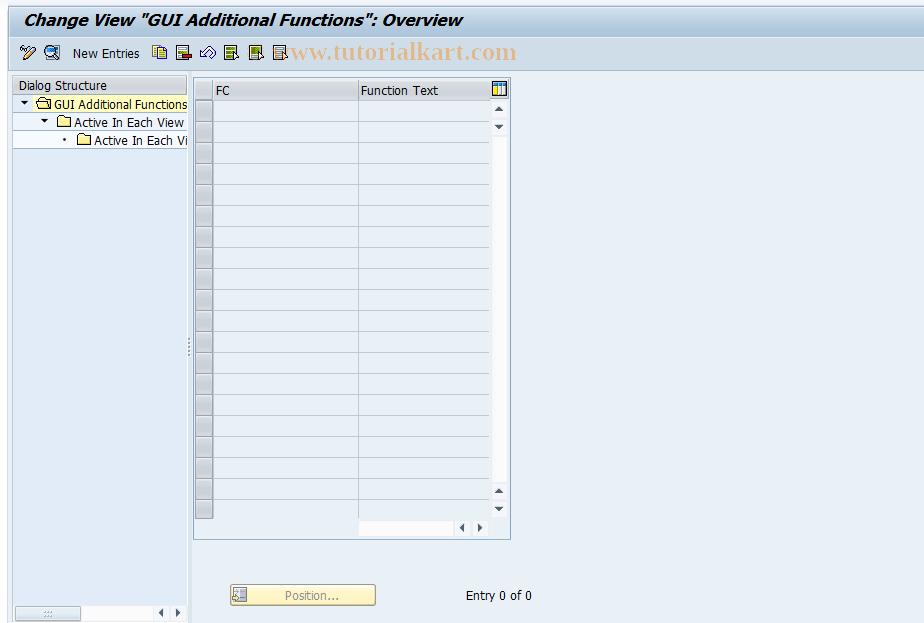This screenshot has width=924, height=623.
Task: Click the table's bottom scroll up arrow
Action: pyautogui.click(x=499, y=491)
